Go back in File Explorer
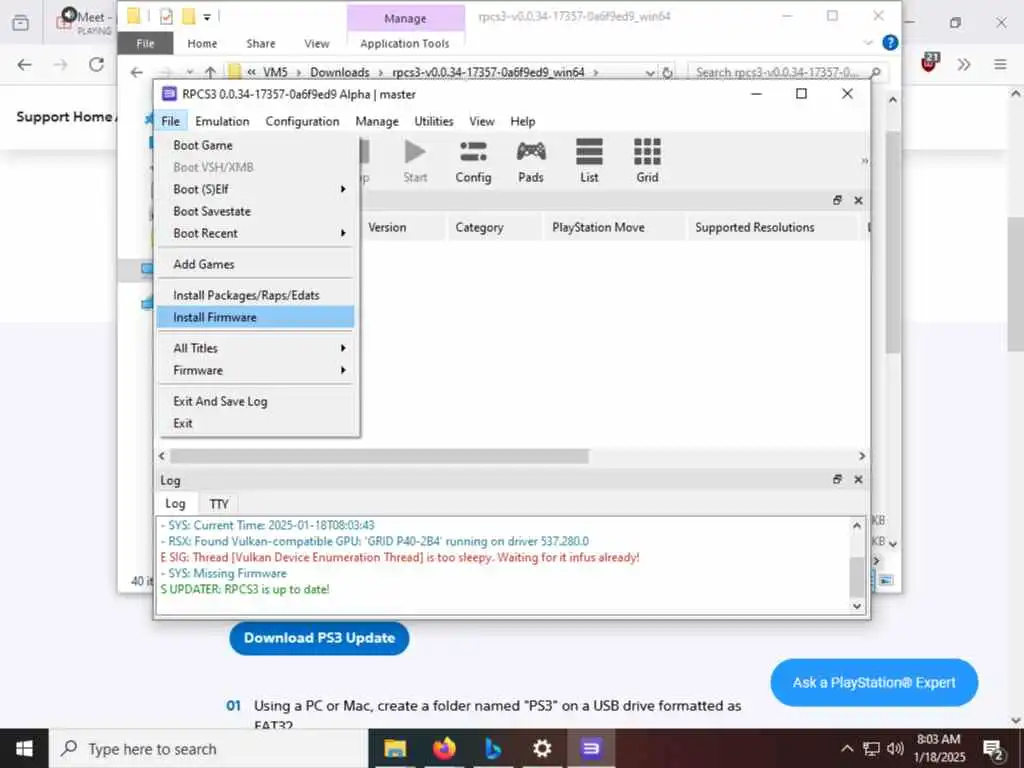 point(136,72)
